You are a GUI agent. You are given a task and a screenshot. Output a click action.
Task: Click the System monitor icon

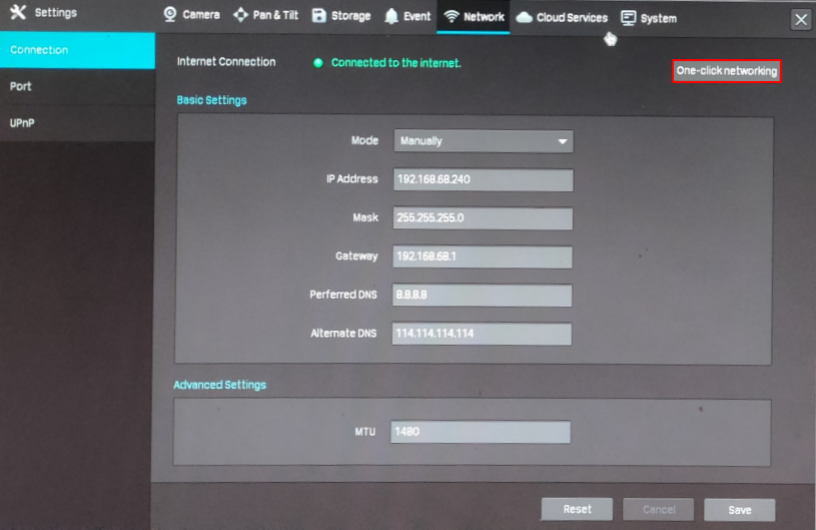(628, 18)
